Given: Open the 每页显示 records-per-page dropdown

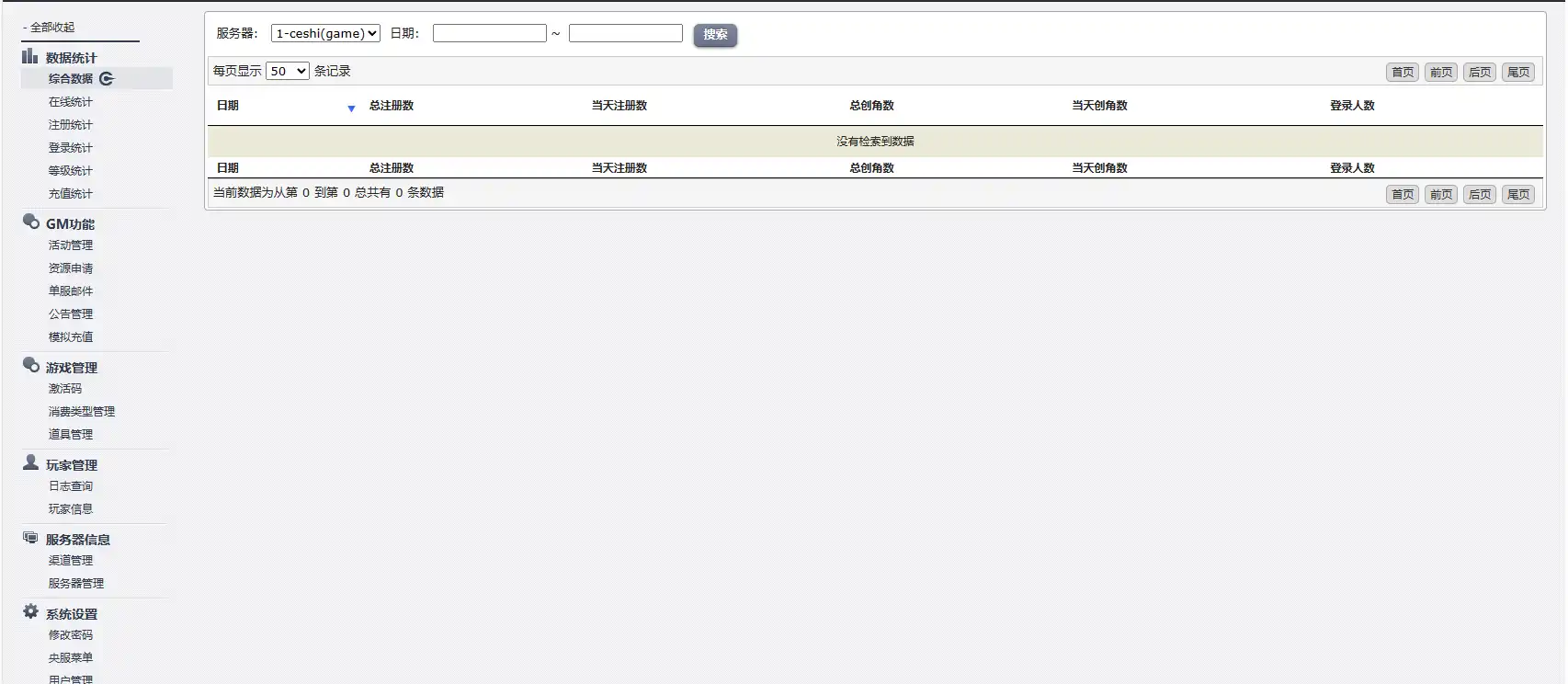Looking at the screenshot, I should click(x=287, y=72).
